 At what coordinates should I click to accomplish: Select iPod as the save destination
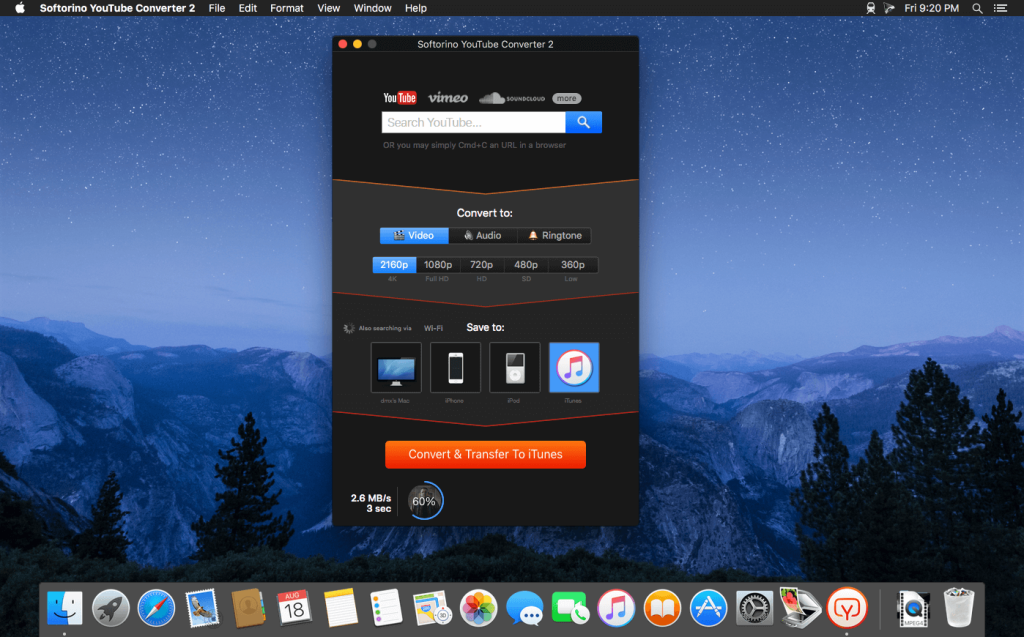pos(514,367)
